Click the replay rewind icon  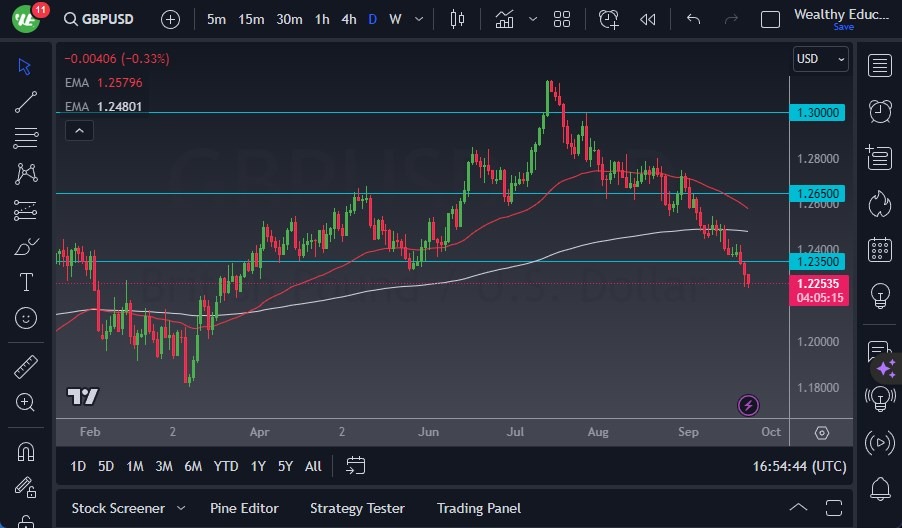pos(648,19)
